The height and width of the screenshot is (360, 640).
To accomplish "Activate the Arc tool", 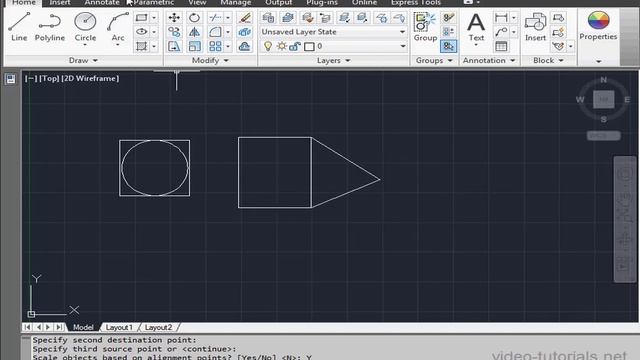I will click(118, 27).
